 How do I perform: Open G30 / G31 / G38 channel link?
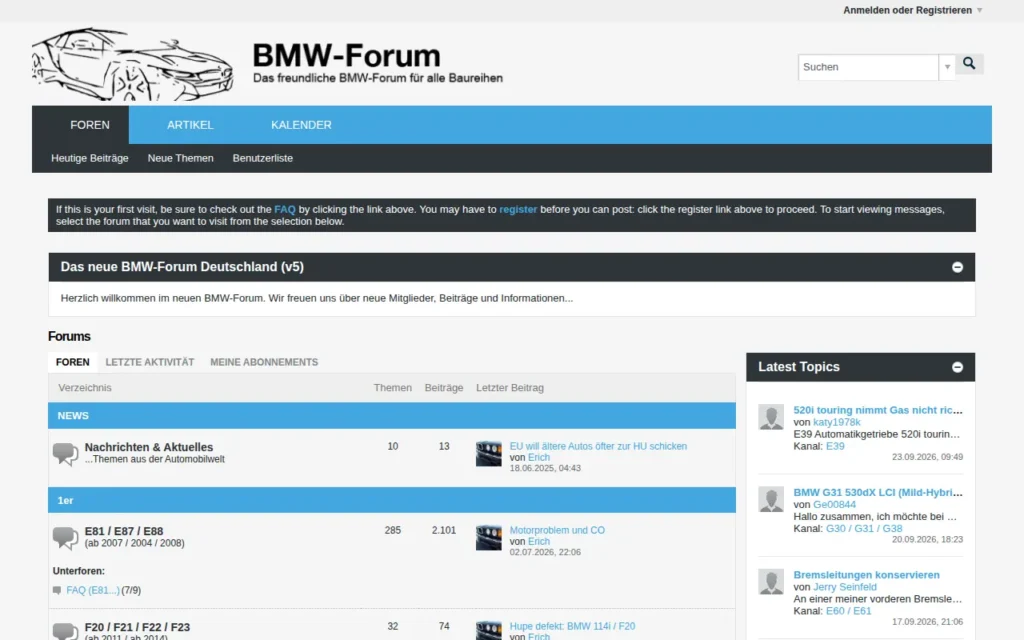coord(864,529)
